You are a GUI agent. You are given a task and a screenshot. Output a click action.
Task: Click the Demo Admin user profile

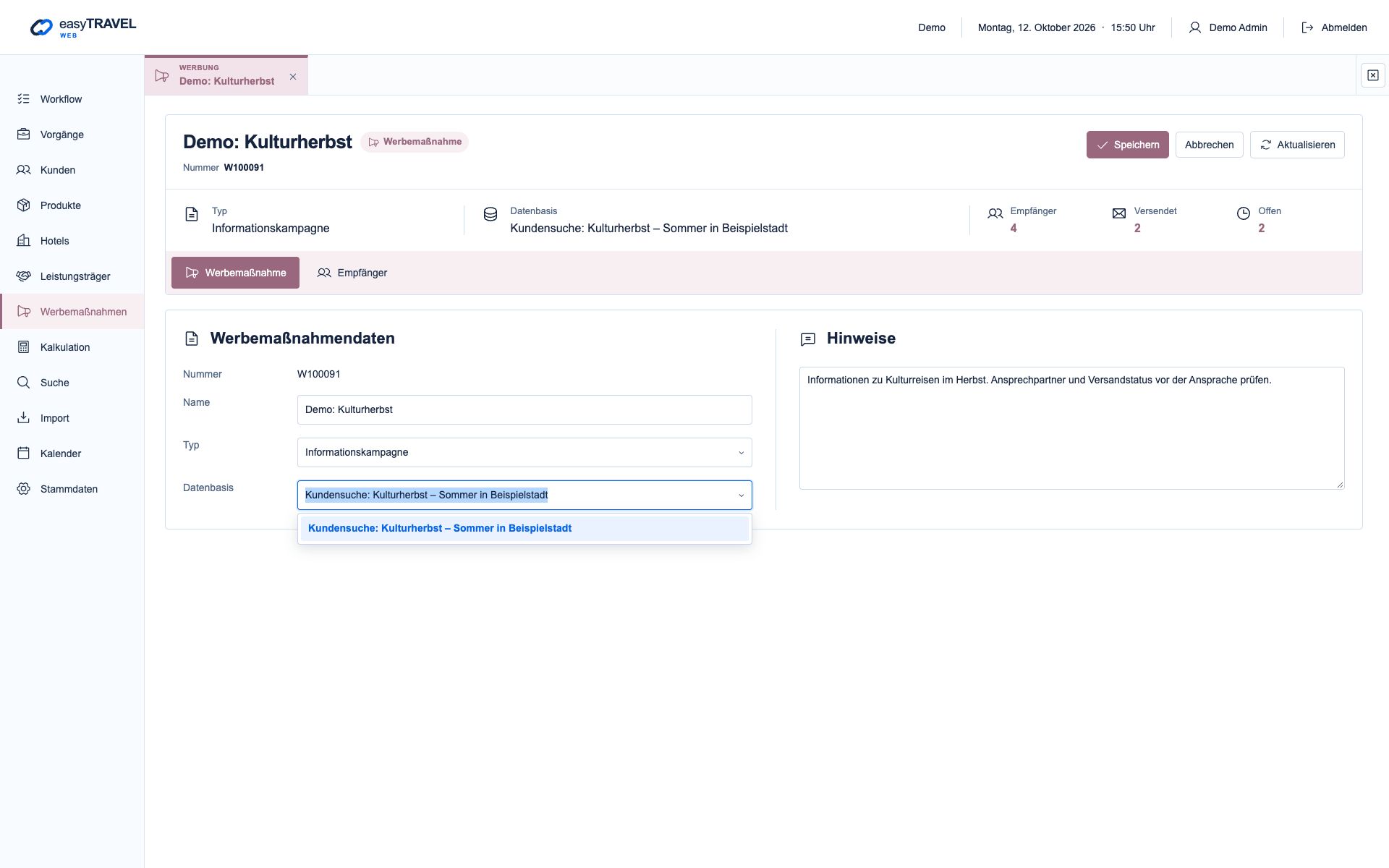point(1228,27)
